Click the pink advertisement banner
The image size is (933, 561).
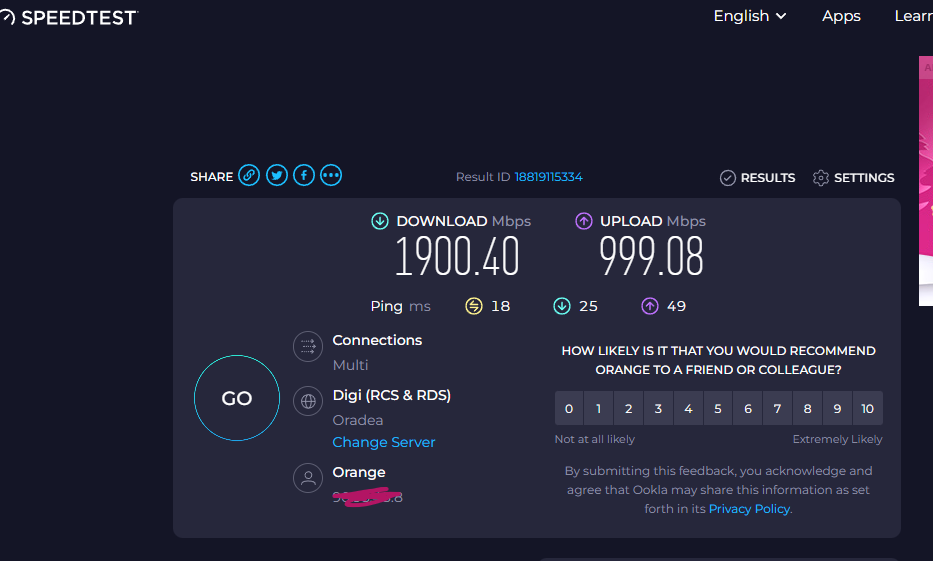(926, 181)
